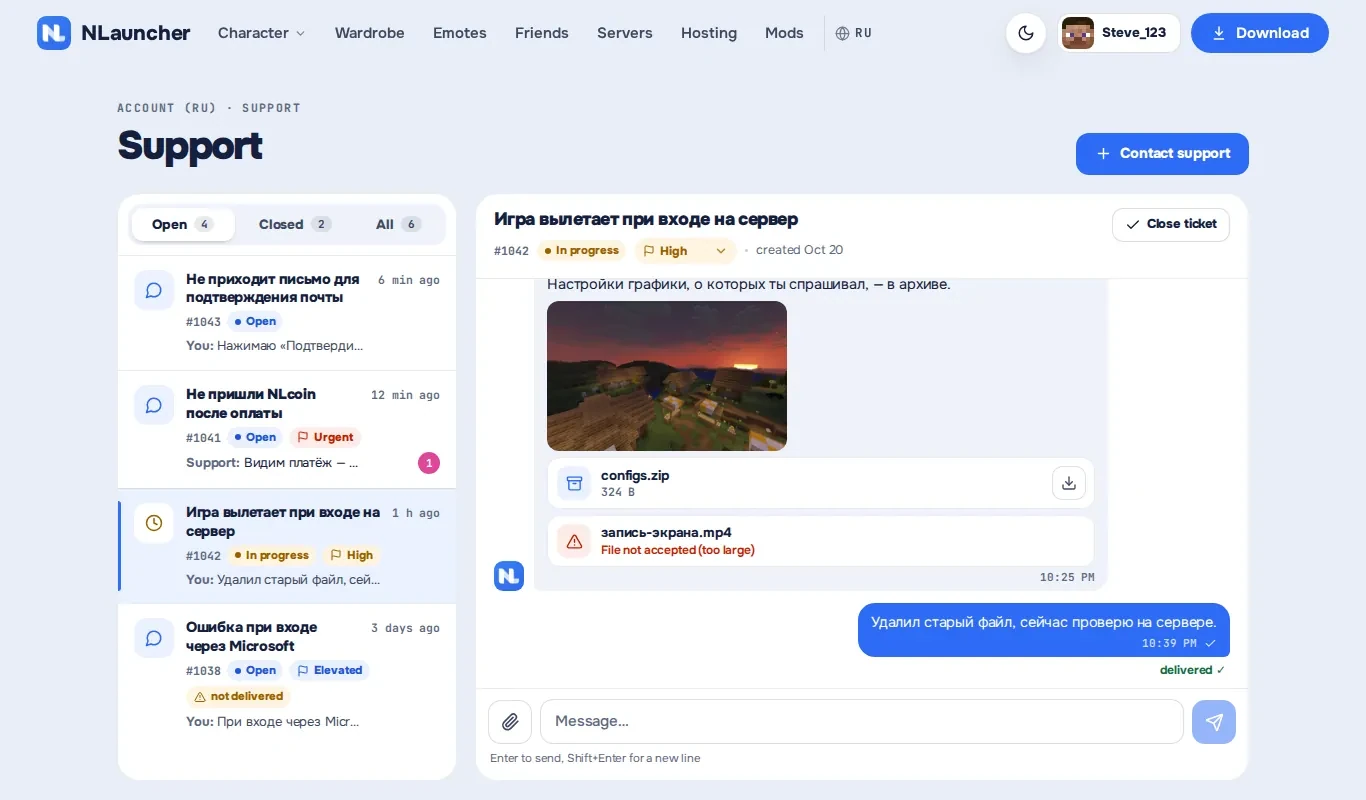Open the sunset screenshot attachment
Viewport: 1366px width, 800px height.
tap(667, 376)
